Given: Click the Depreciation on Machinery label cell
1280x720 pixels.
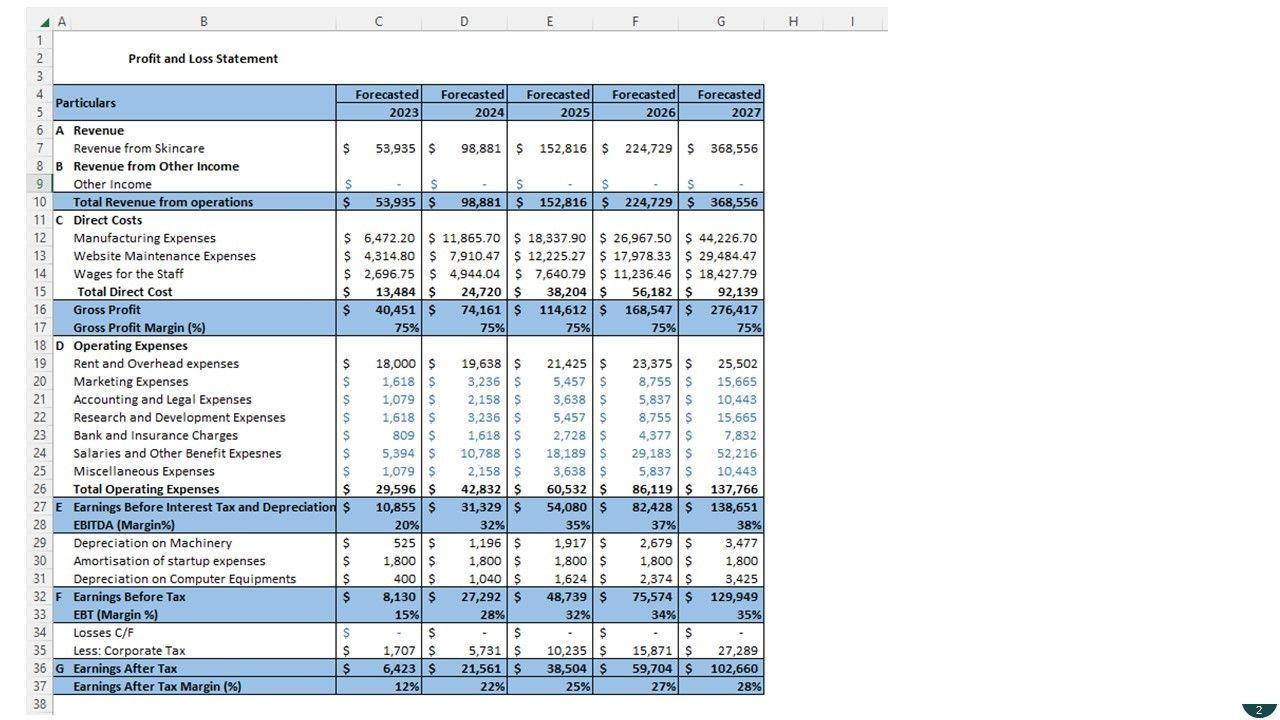Looking at the screenshot, I should (x=152, y=543).
